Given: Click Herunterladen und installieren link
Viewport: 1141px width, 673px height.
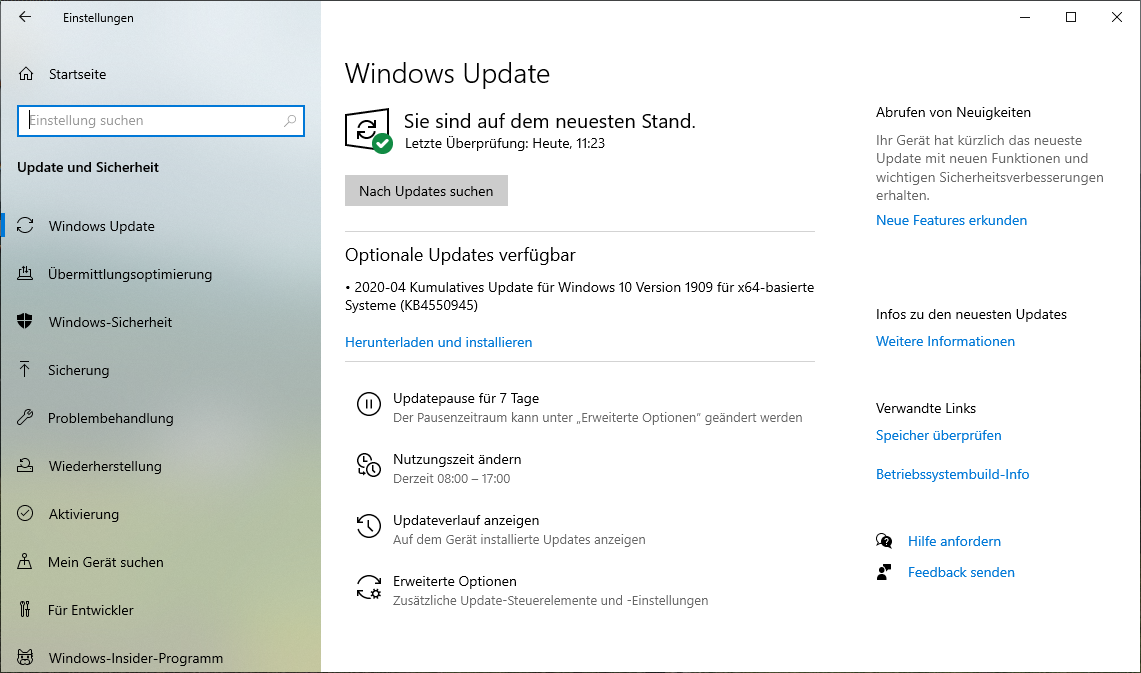Looking at the screenshot, I should [x=439, y=342].
